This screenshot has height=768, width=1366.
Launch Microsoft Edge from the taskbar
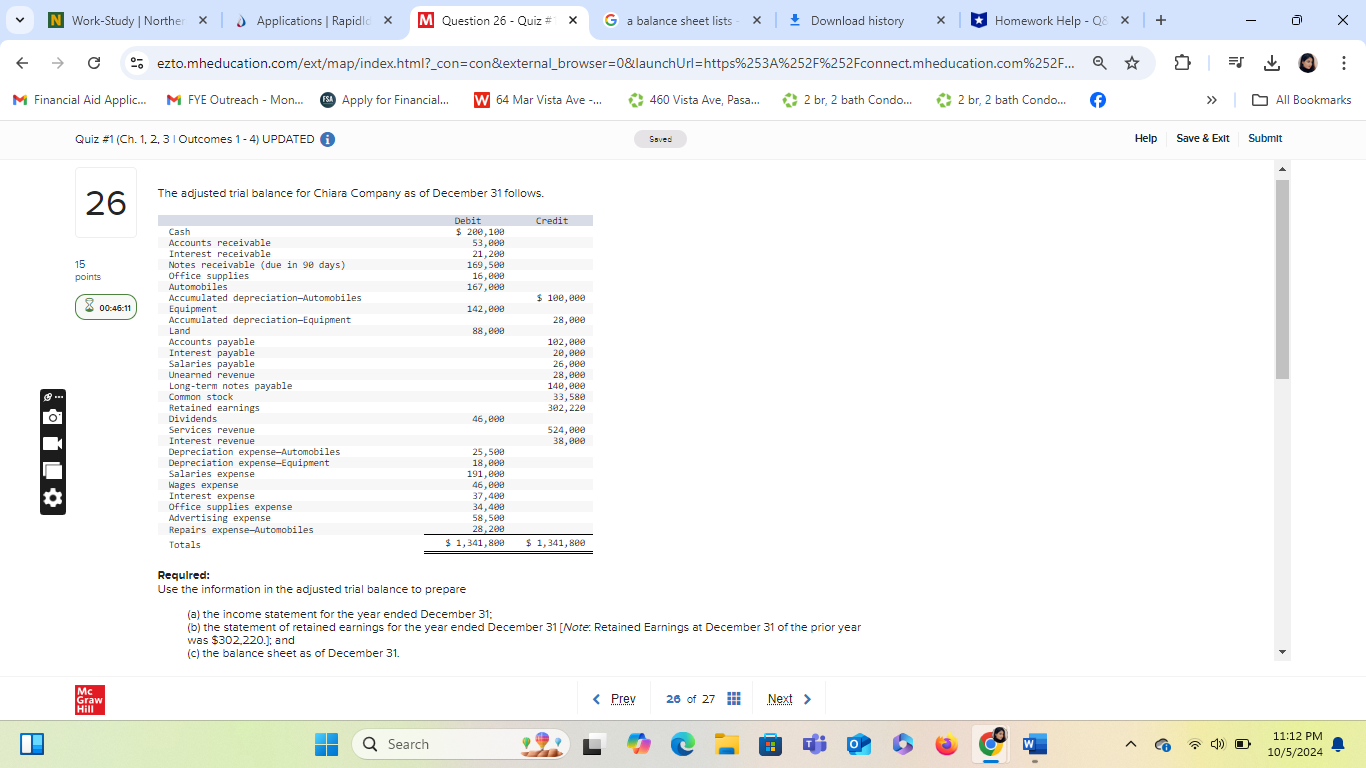[683, 744]
